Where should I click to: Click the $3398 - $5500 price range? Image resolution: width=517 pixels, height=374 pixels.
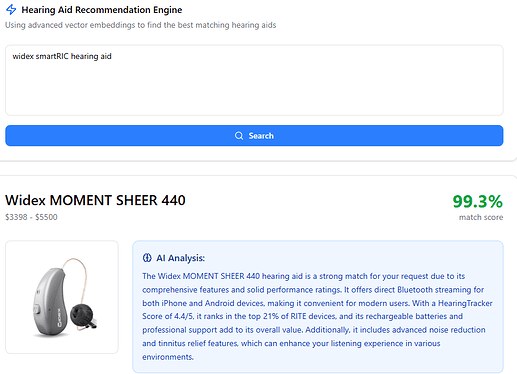[x=31, y=217]
